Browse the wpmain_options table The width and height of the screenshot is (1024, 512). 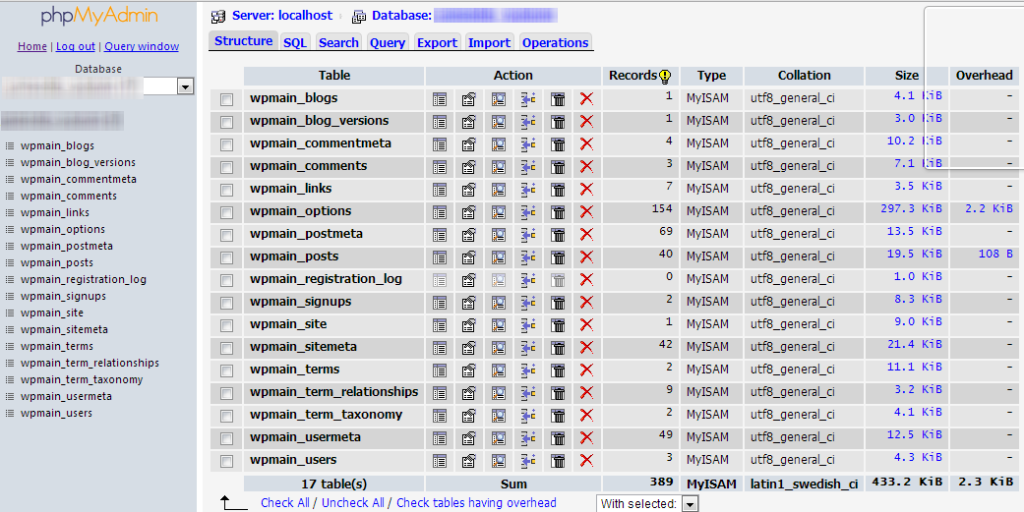click(x=440, y=212)
